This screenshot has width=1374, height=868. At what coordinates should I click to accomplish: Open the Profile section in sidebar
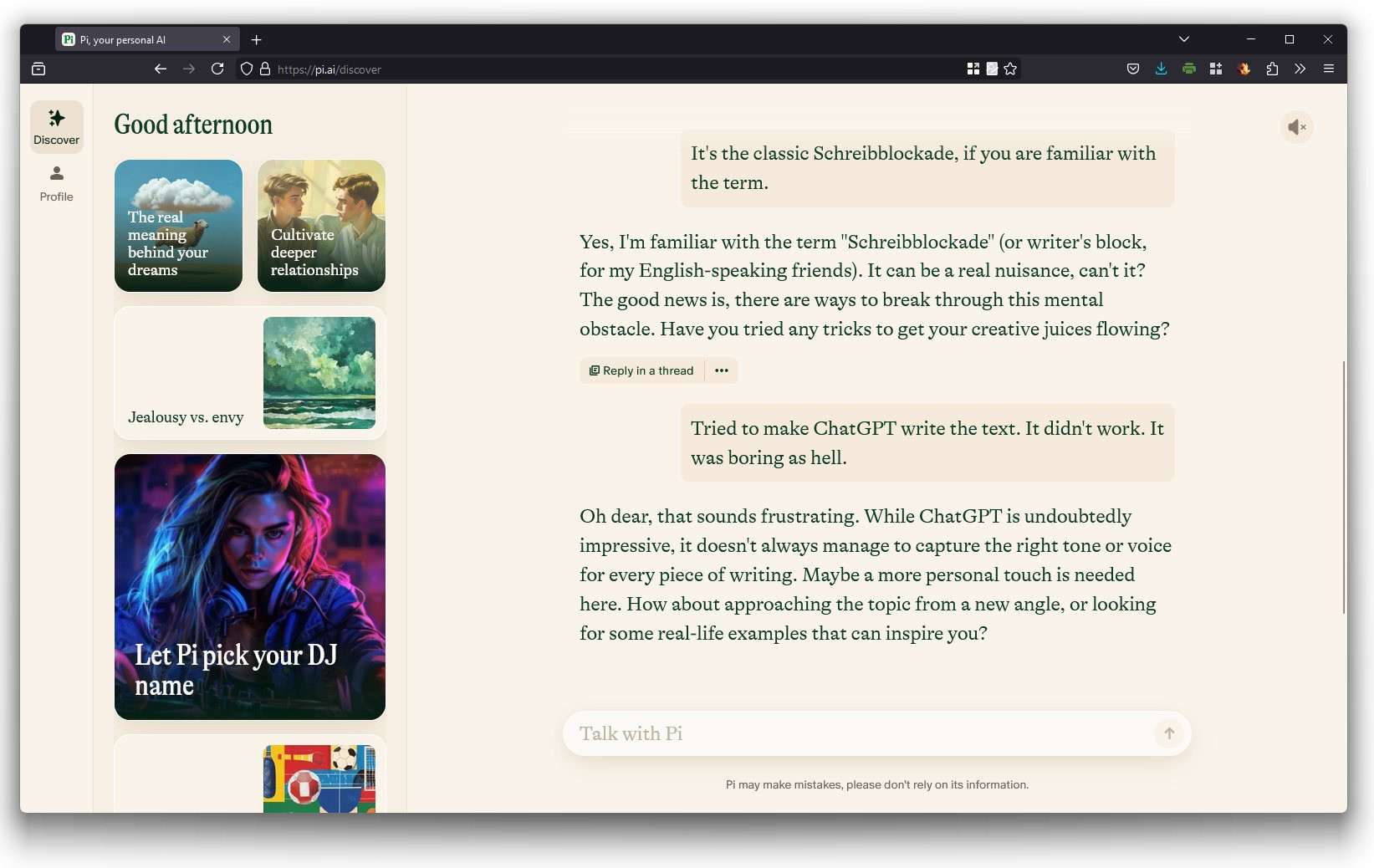[56, 184]
